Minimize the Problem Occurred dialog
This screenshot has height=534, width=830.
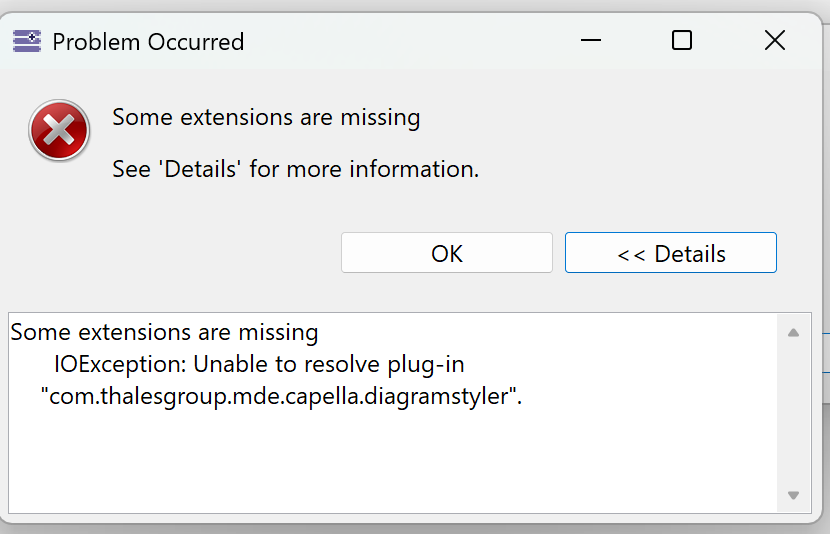(589, 40)
